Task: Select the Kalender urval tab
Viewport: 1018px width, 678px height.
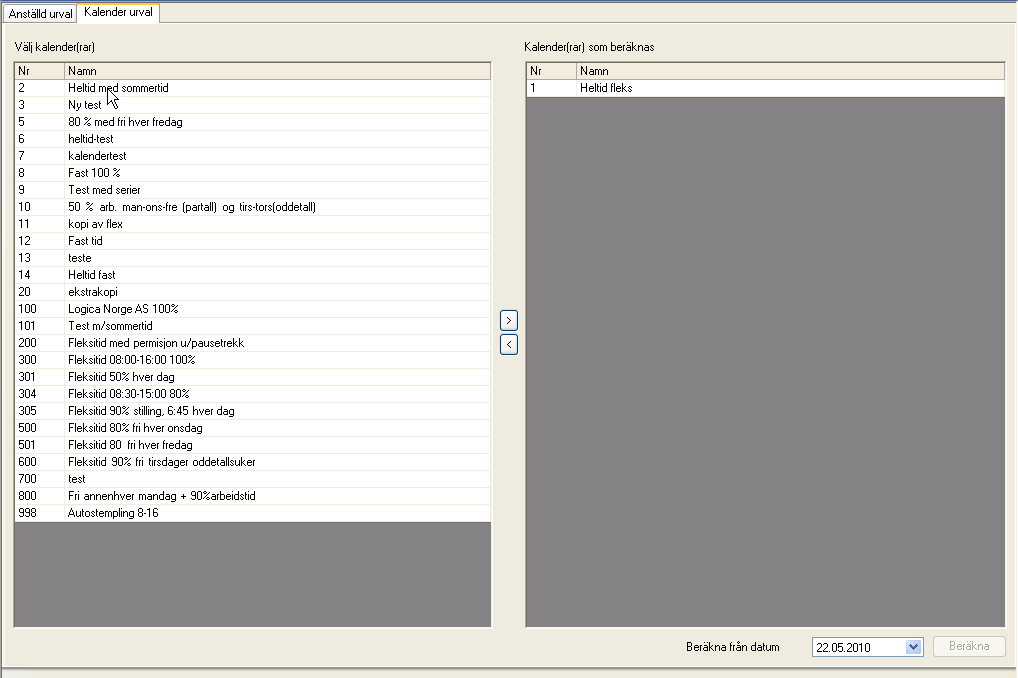Action: [x=118, y=12]
